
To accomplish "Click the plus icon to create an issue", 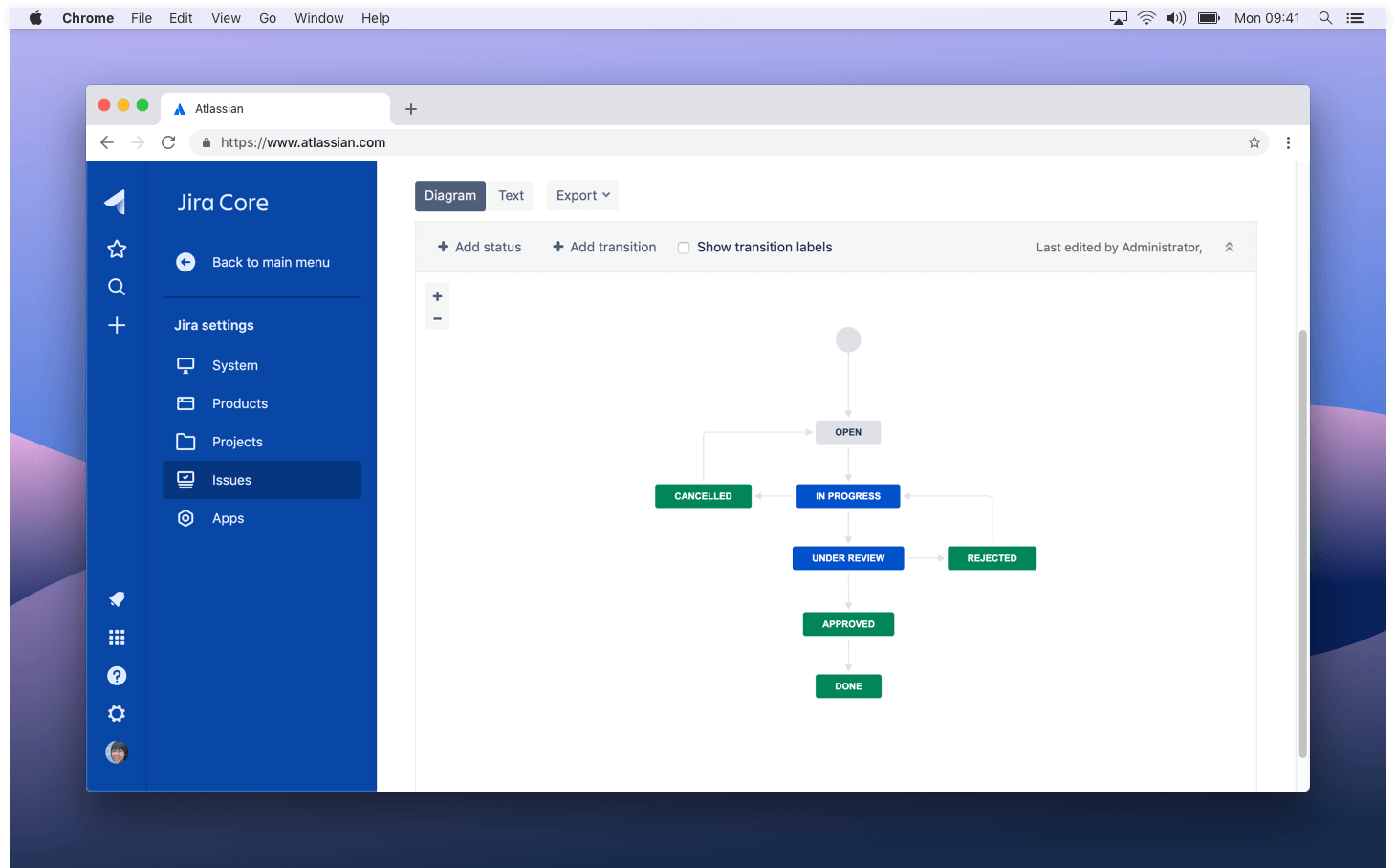I will (x=116, y=325).
